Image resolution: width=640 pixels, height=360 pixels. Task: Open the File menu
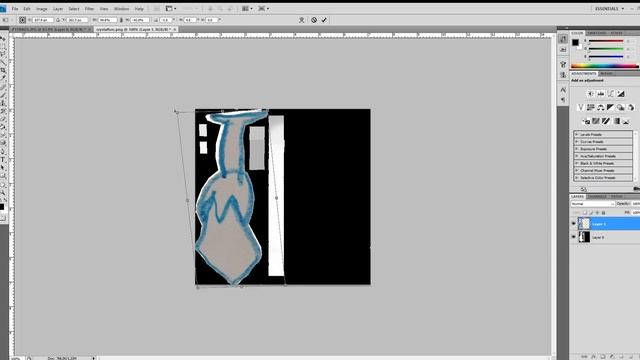(x=15, y=9)
